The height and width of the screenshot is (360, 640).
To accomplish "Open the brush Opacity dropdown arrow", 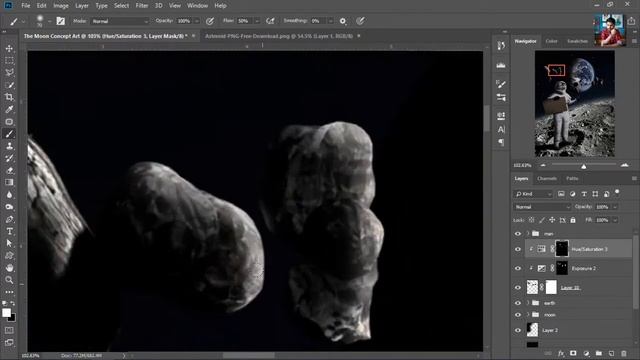I will (197, 21).
